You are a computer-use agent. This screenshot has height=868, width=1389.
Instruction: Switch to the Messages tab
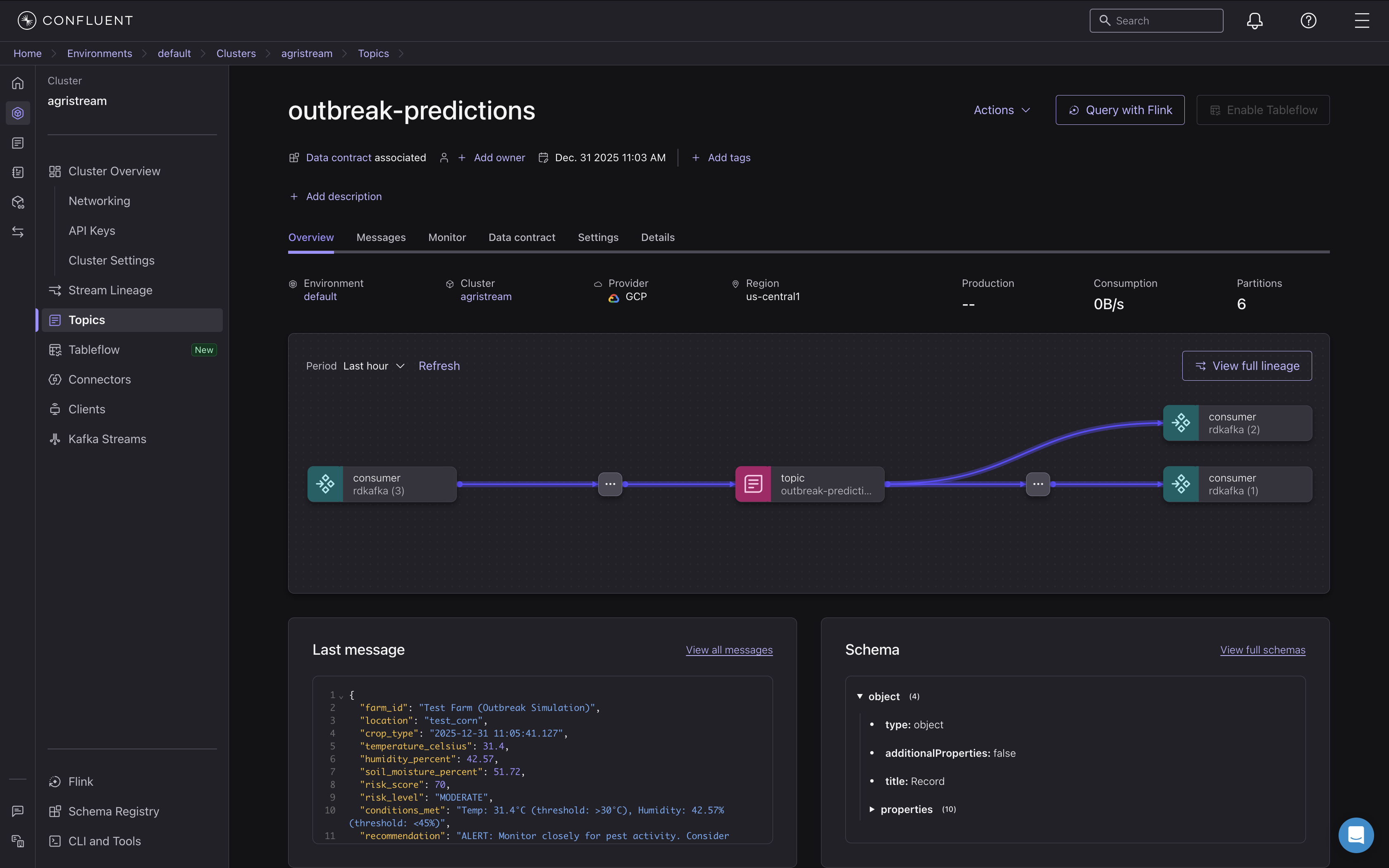pos(381,238)
